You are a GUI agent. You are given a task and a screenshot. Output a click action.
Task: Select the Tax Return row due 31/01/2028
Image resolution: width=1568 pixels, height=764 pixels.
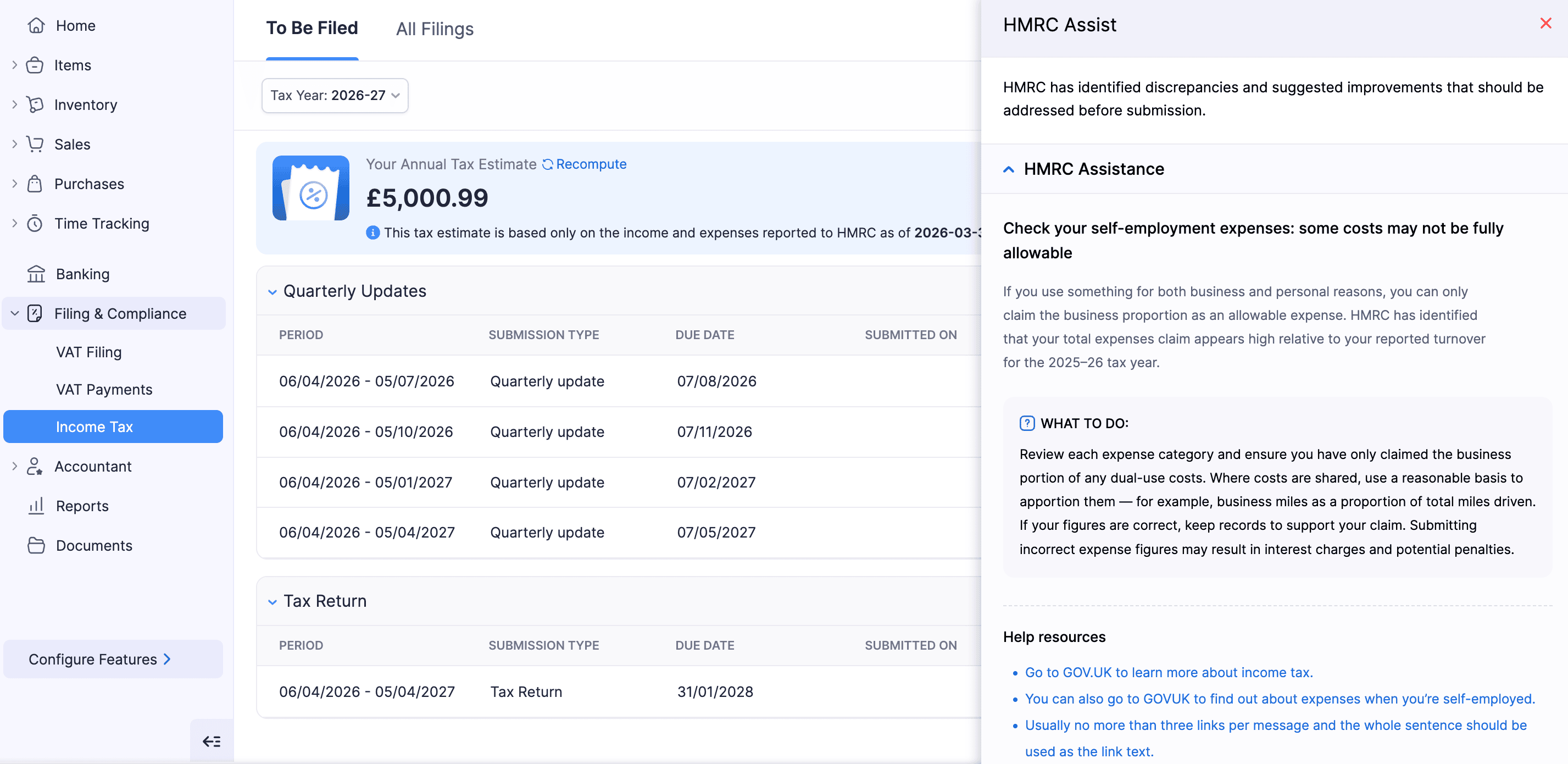coord(619,691)
